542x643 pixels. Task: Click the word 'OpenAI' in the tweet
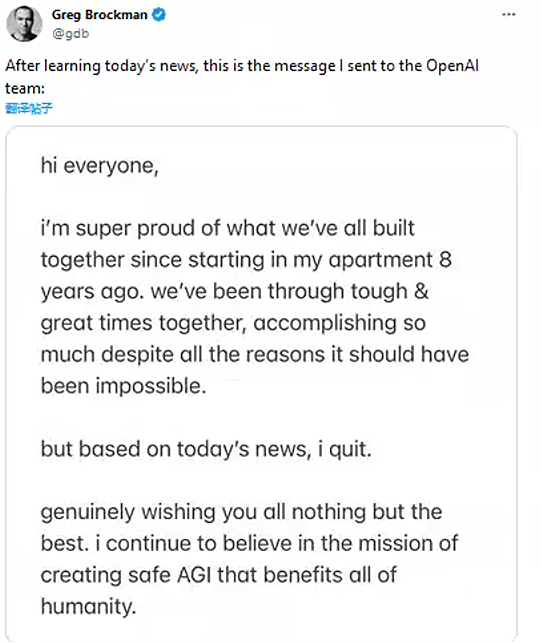click(x=452, y=66)
